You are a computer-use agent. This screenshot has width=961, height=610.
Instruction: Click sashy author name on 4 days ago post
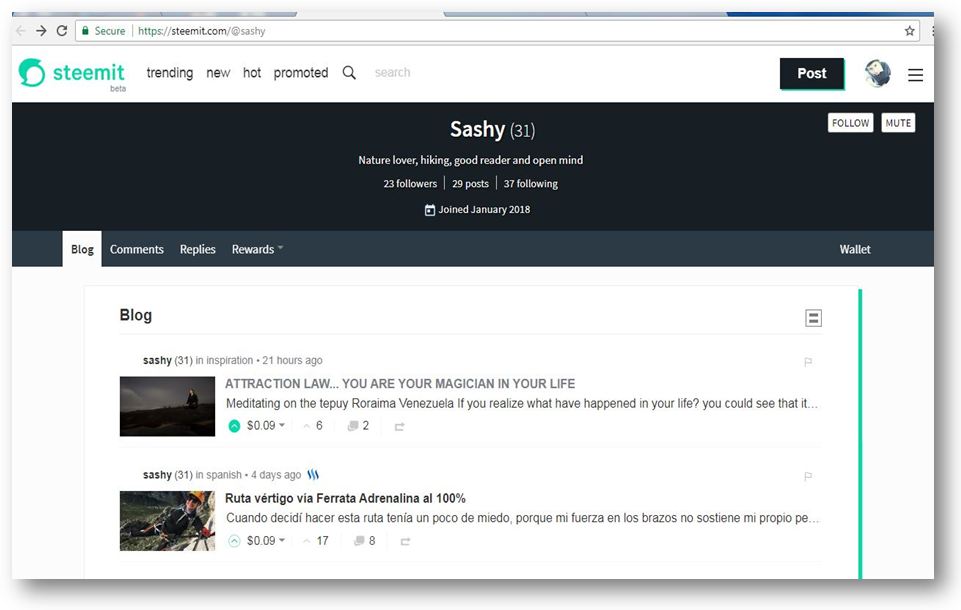click(157, 475)
